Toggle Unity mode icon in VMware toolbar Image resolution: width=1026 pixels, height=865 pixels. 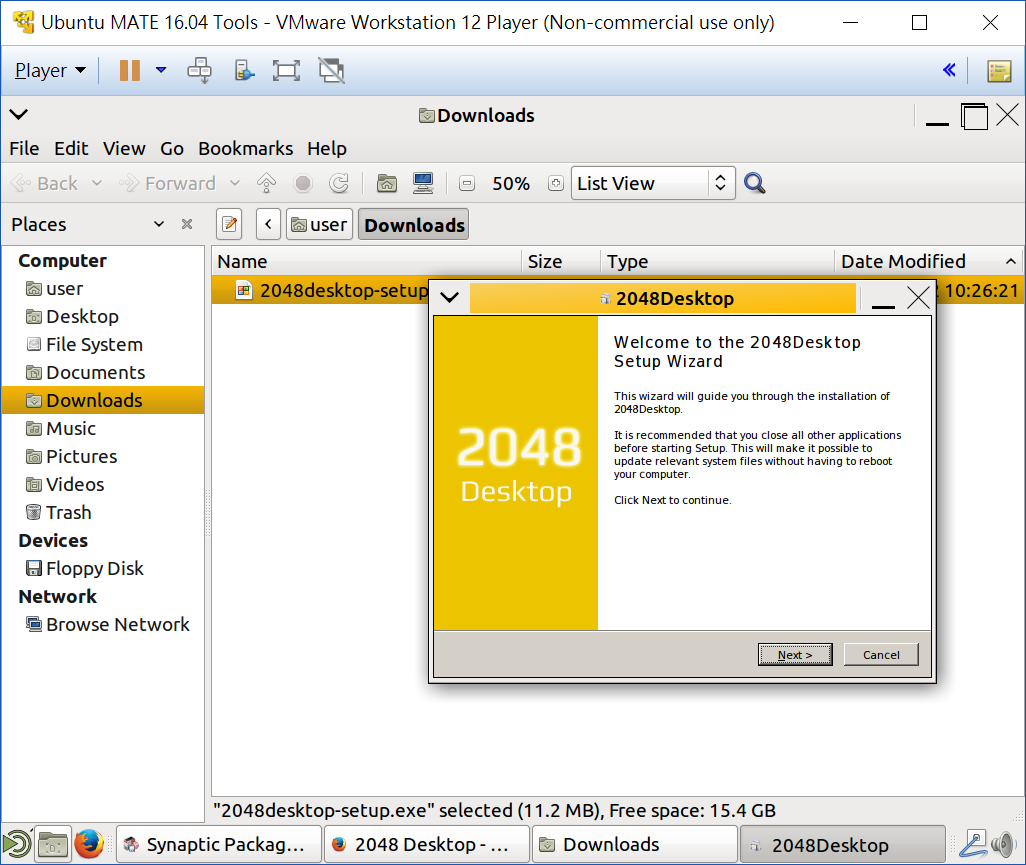331,70
